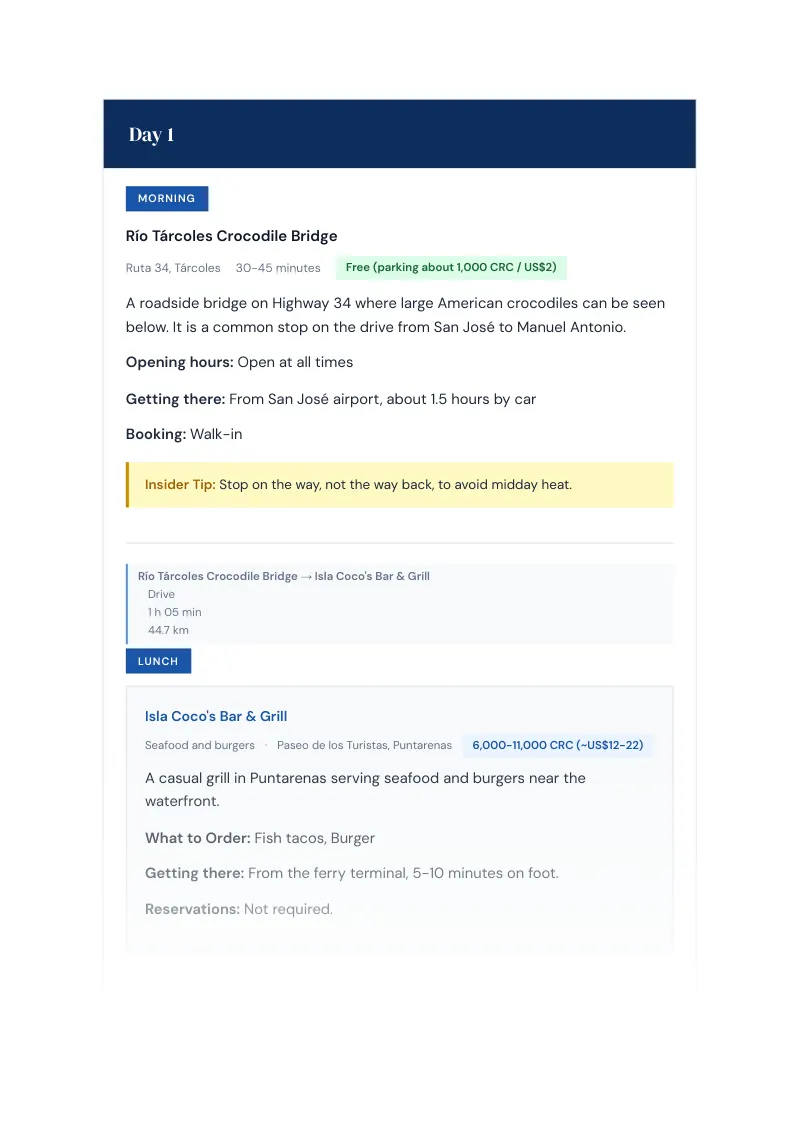Click the What to Order line
800x1132 pixels.
(x=260, y=838)
